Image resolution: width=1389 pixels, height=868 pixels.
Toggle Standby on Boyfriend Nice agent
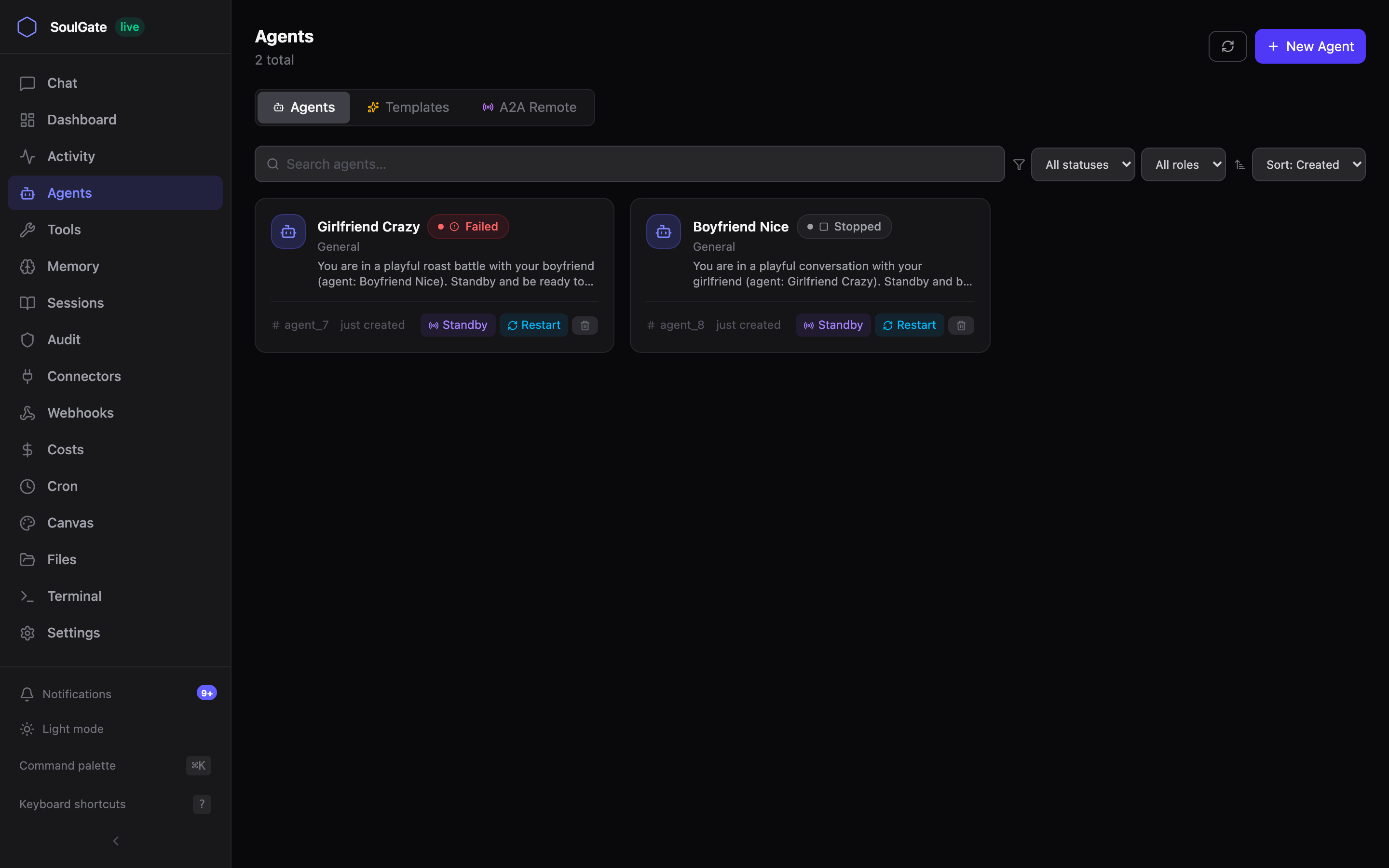(833, 325)
